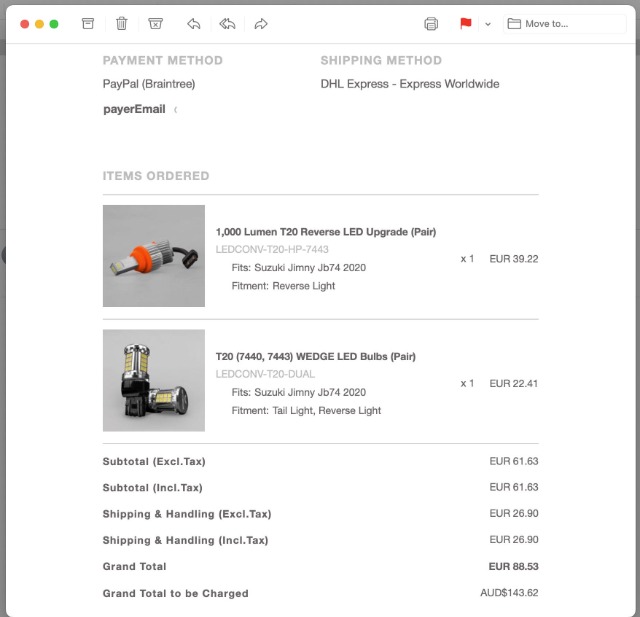The width and height of the screenshot is (640, 617).
Task: Click the Reverse LED Upgrade product image
Action: 154,256
